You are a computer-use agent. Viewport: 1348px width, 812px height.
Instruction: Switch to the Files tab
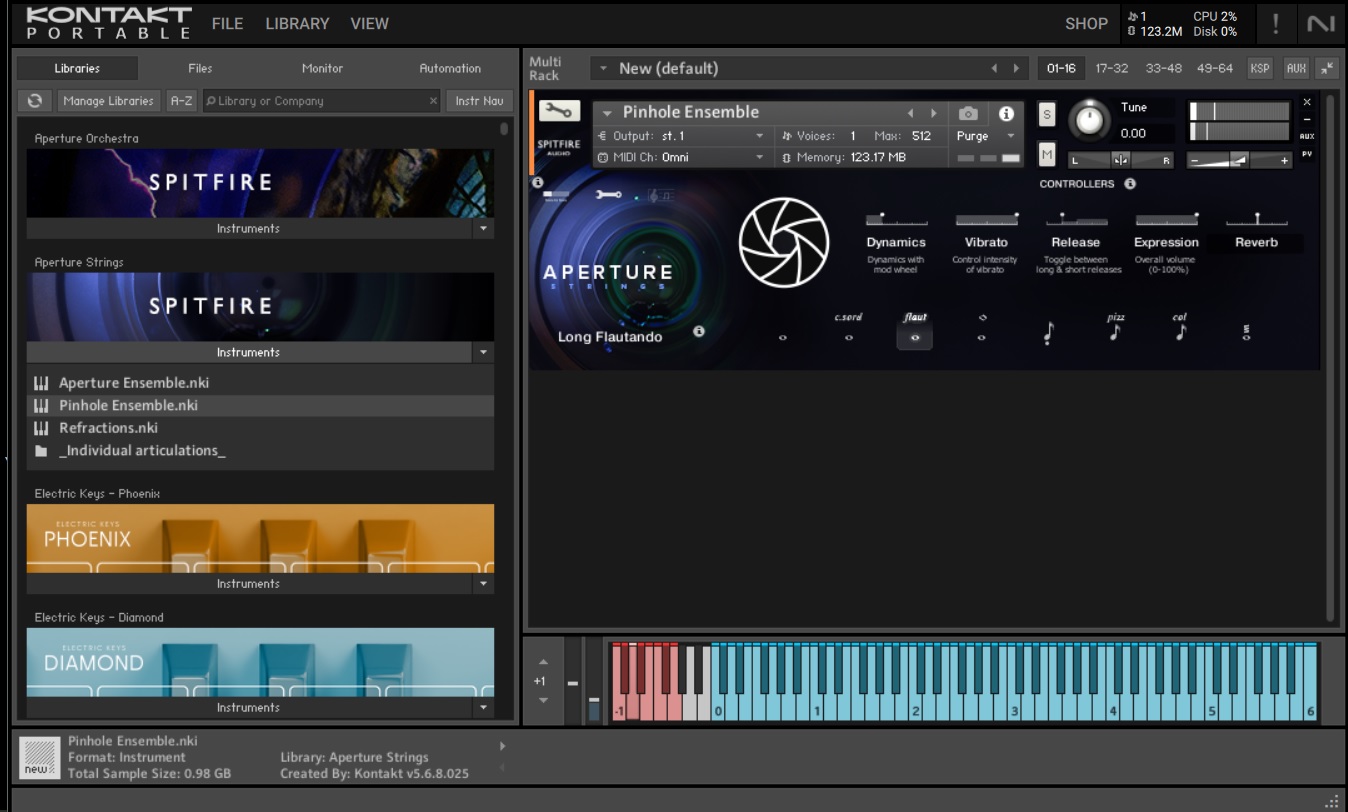(x=200, y=68)
